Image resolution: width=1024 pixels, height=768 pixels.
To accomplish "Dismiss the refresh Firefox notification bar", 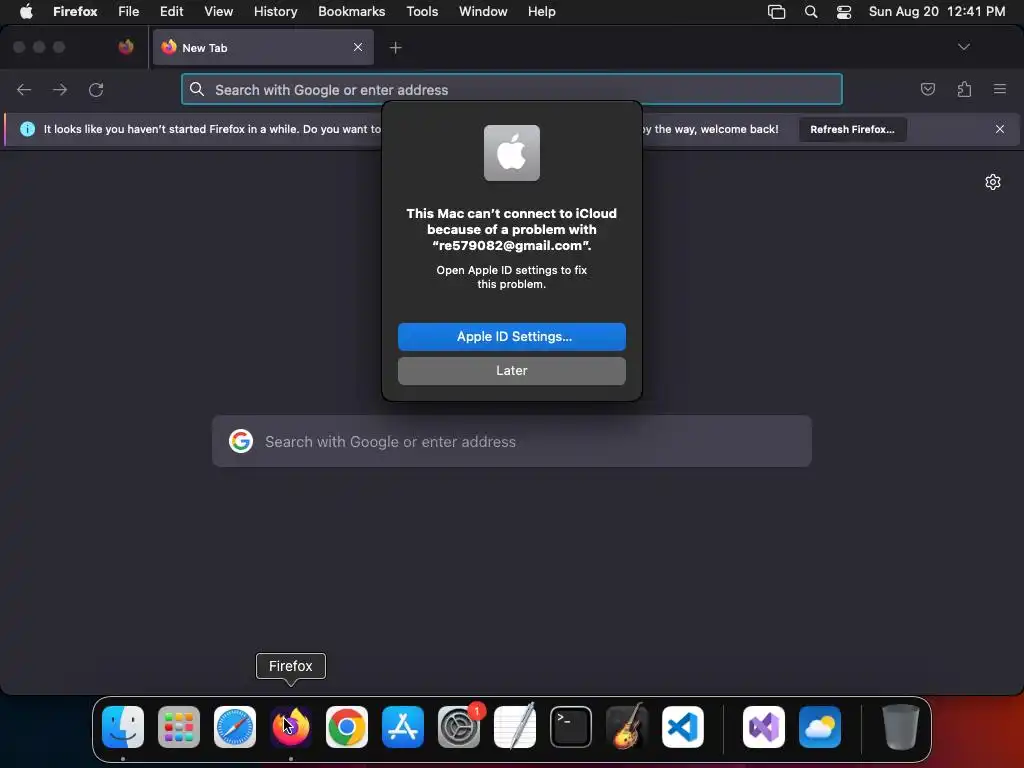I will [x=1000, y=129].
